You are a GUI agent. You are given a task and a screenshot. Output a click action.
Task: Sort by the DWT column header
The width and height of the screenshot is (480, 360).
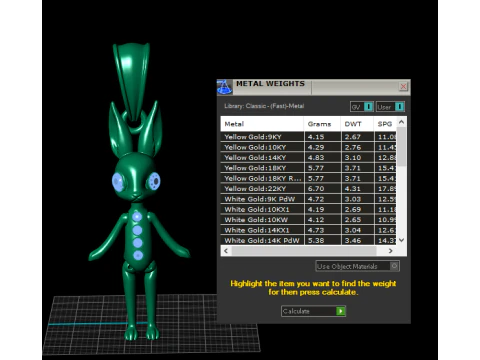coord(357,124)
